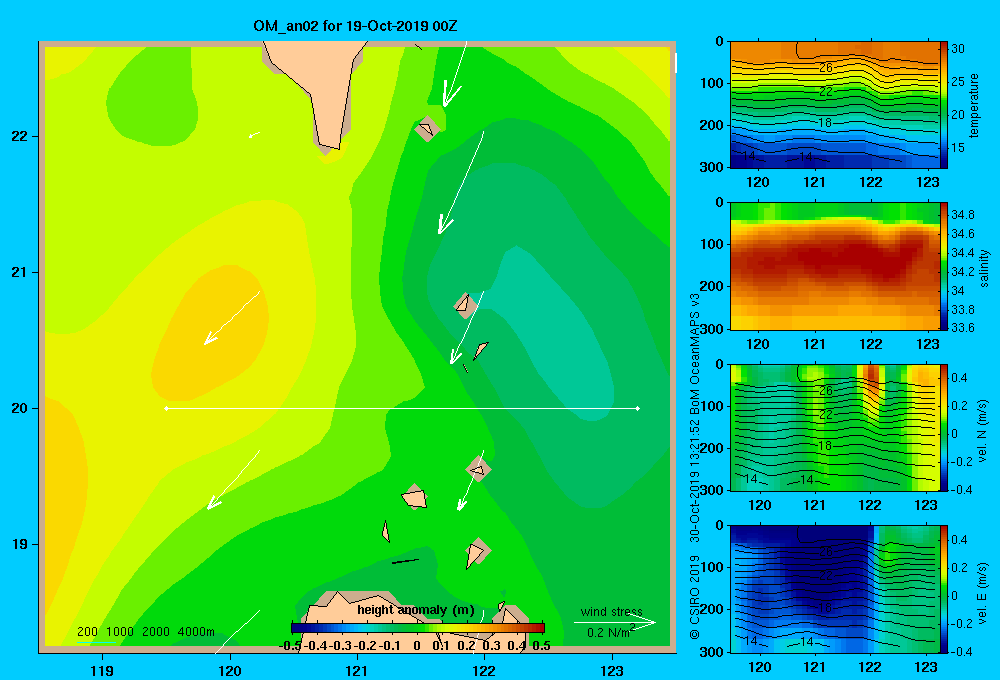This screenshot has width=1000, height=680.
Task: Click longitude label 122 on main map
Action: pyautogui.click(x=484, y=670)
